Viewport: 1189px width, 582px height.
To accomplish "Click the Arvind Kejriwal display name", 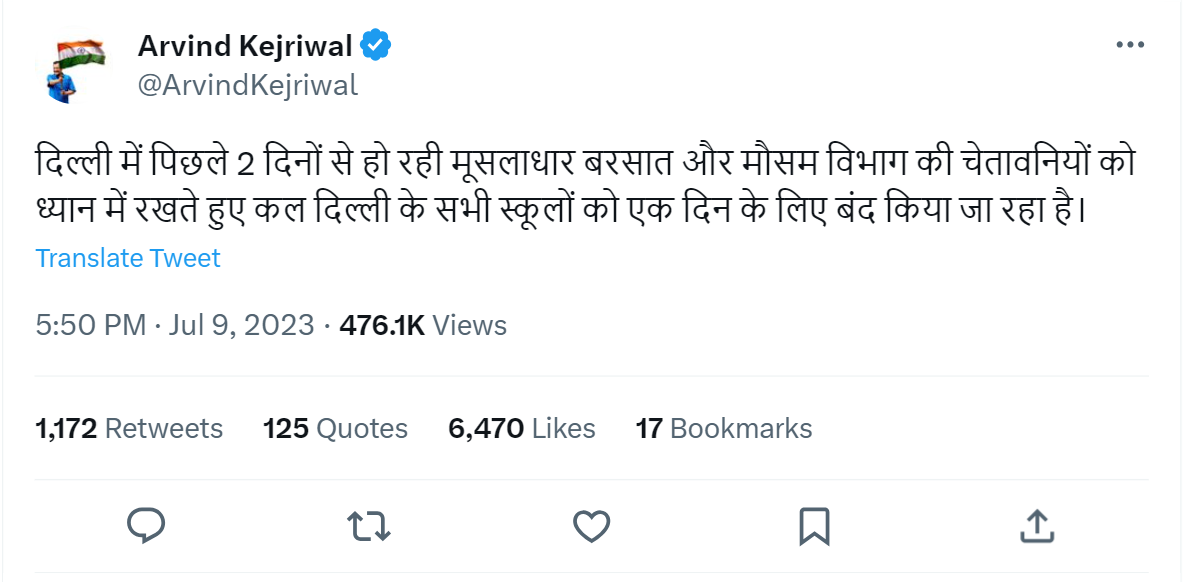I will (245, 46).
